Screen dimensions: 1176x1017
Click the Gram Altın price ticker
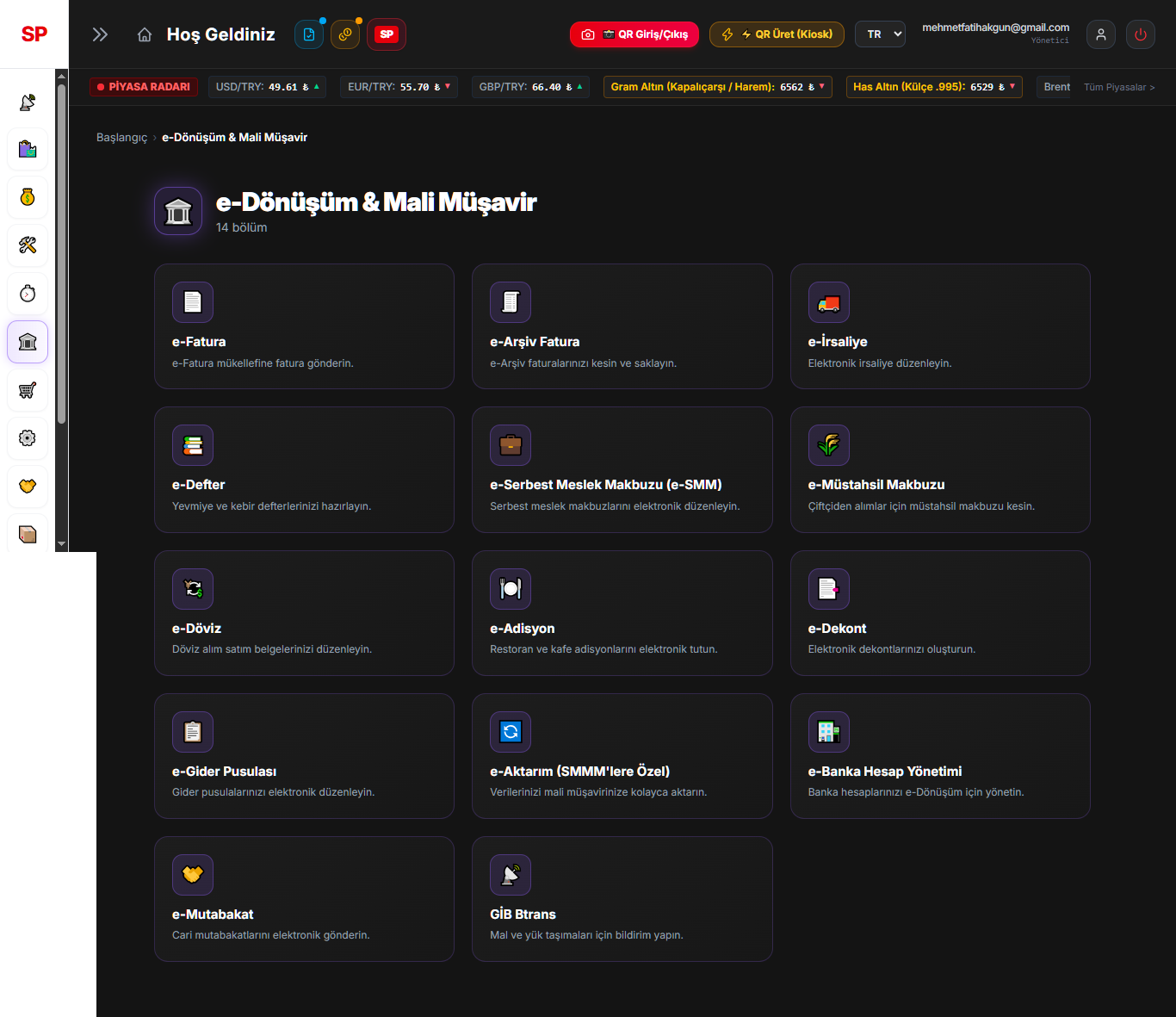coord(718,87)
